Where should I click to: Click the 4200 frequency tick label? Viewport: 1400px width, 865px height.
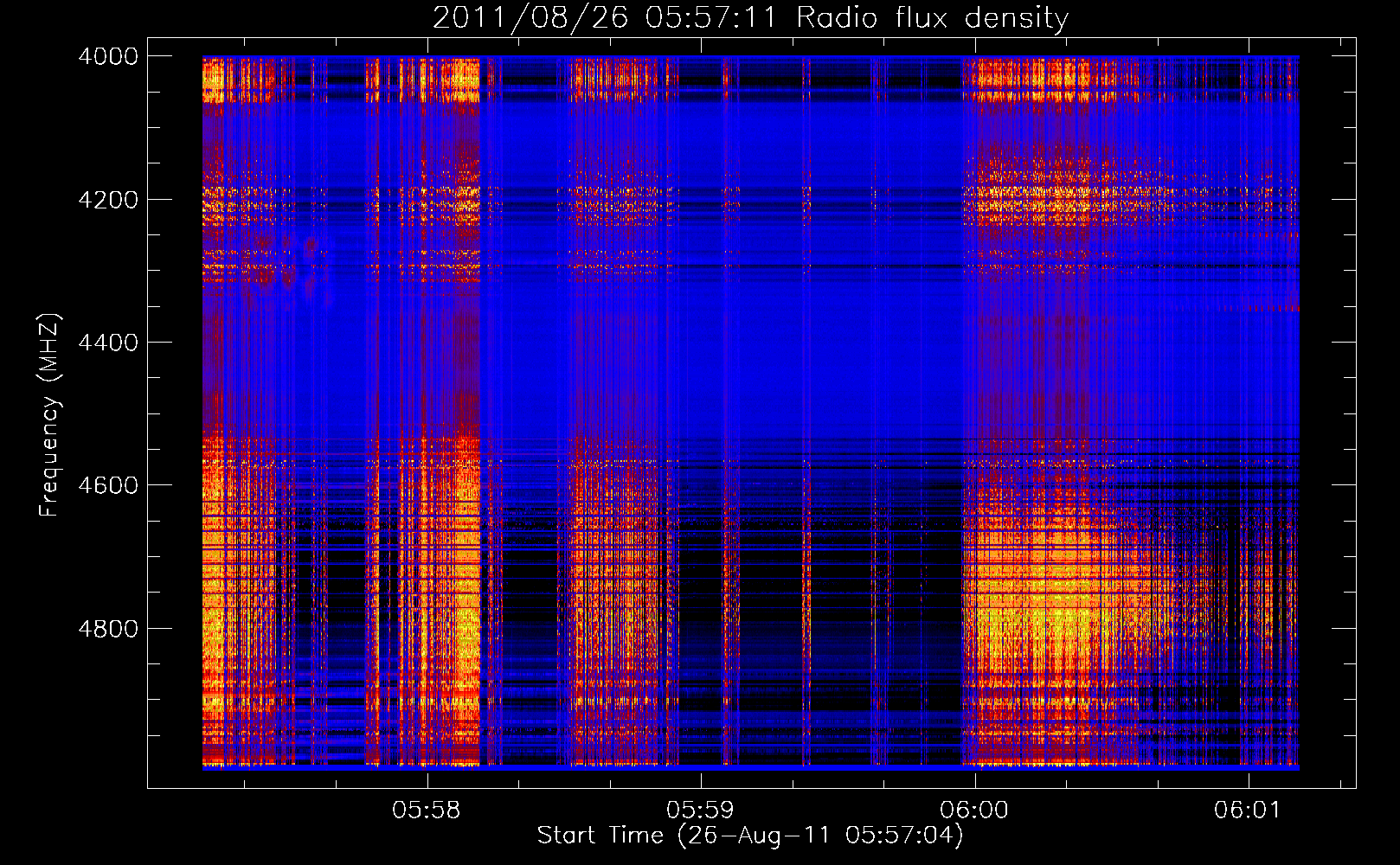point(108,200)
